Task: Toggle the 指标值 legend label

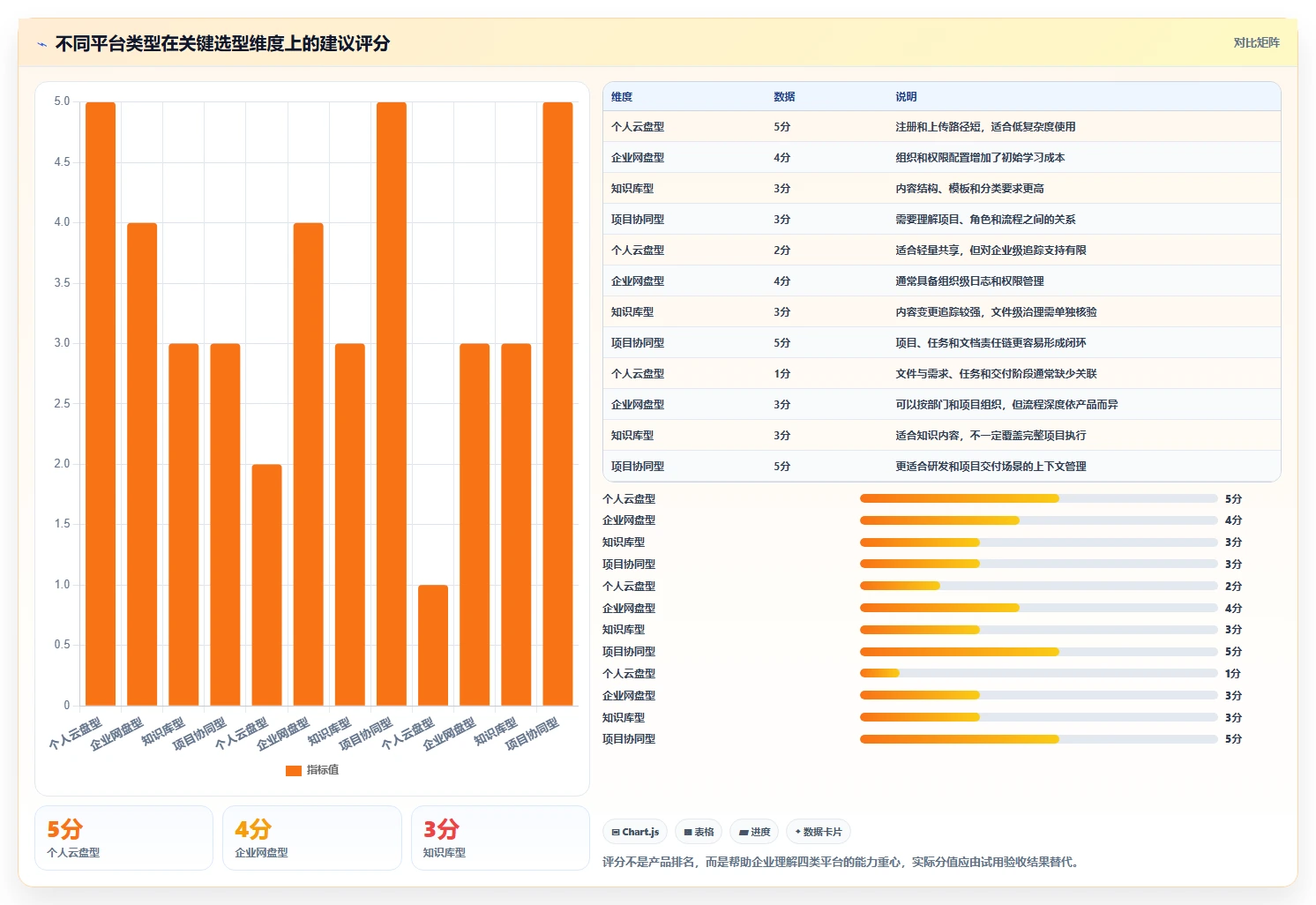Action: click(323, 770)
